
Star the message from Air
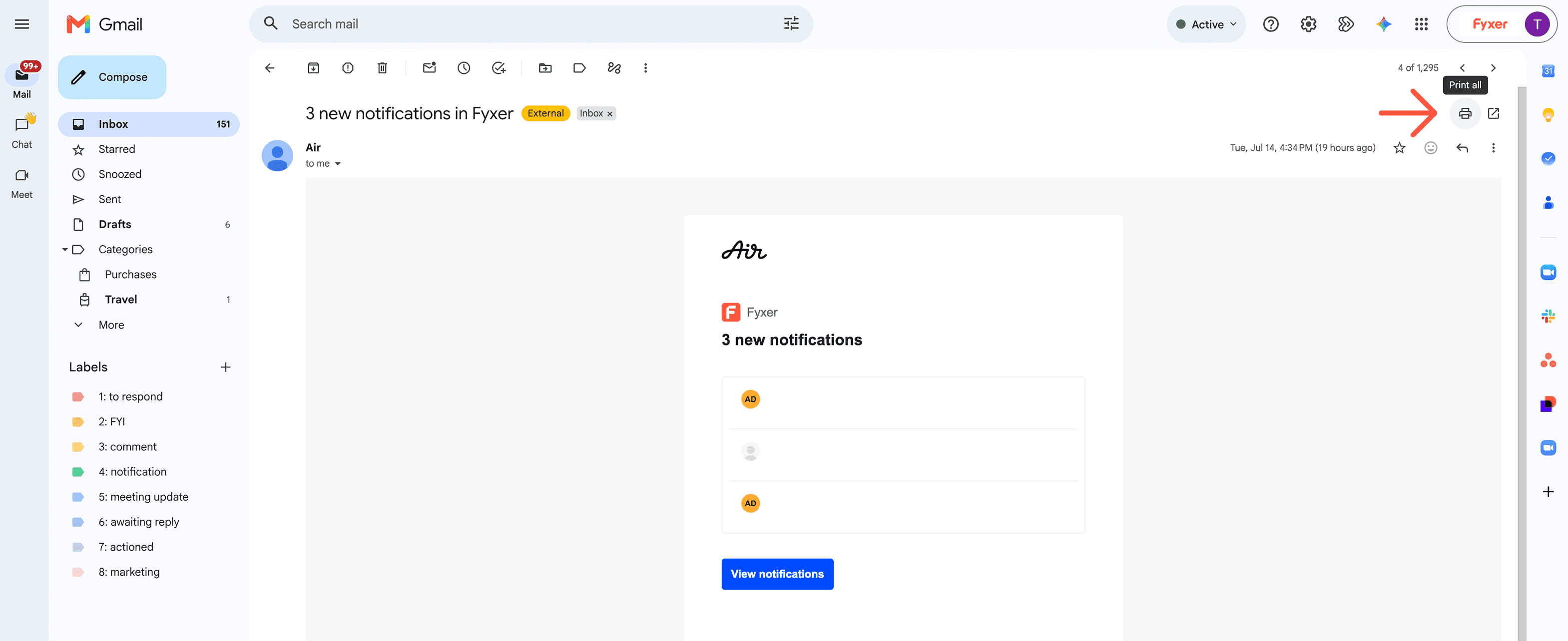click(1399, 148)
